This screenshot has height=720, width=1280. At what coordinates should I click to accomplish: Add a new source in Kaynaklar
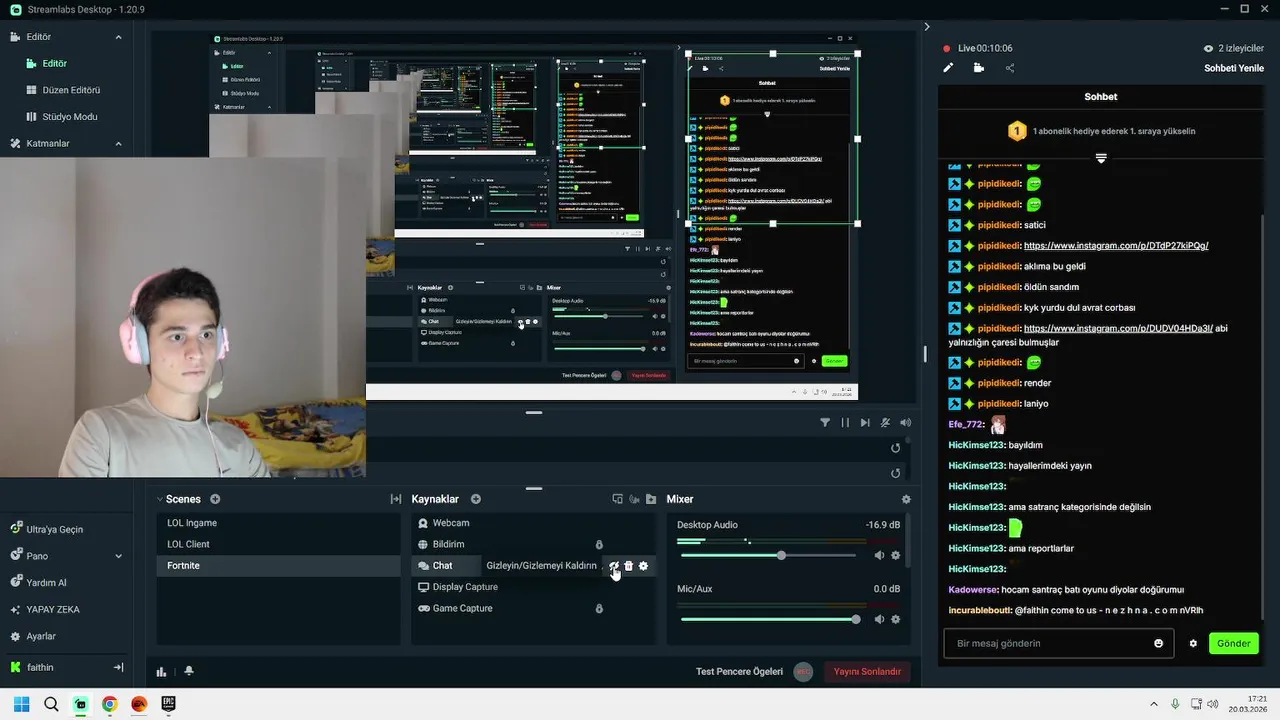pos(476,499)
